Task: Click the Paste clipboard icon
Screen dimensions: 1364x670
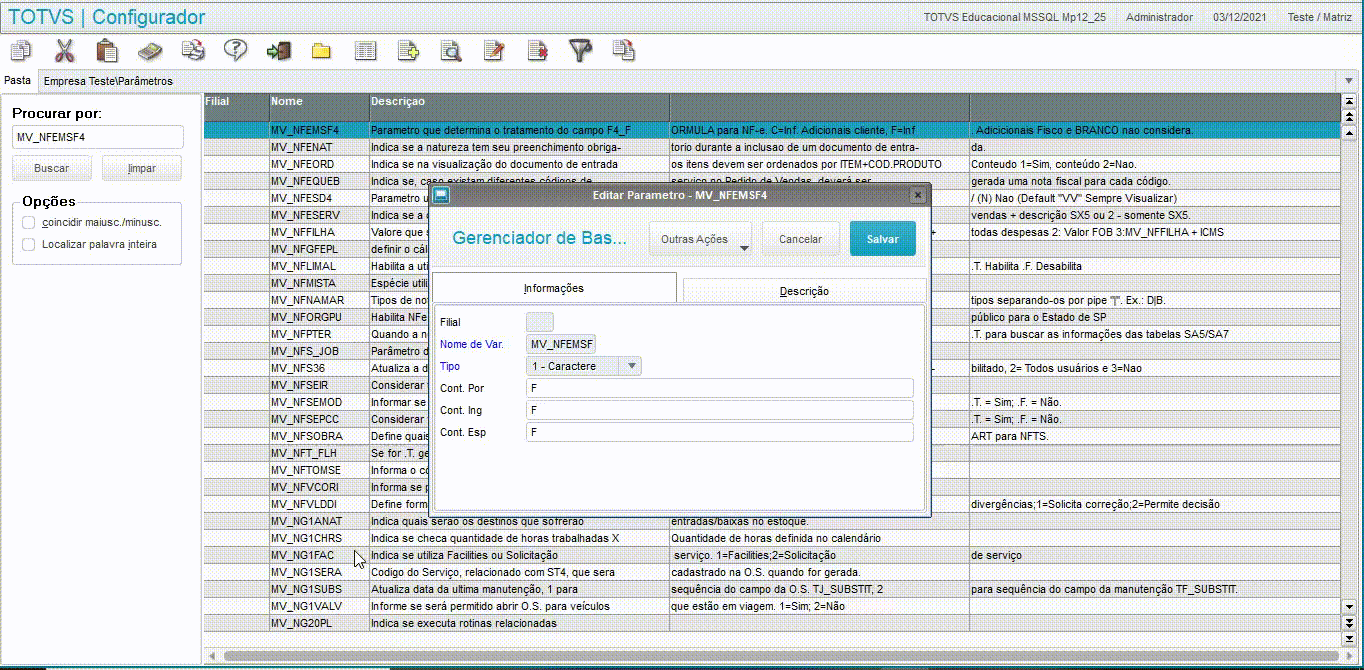Action: 107,50
